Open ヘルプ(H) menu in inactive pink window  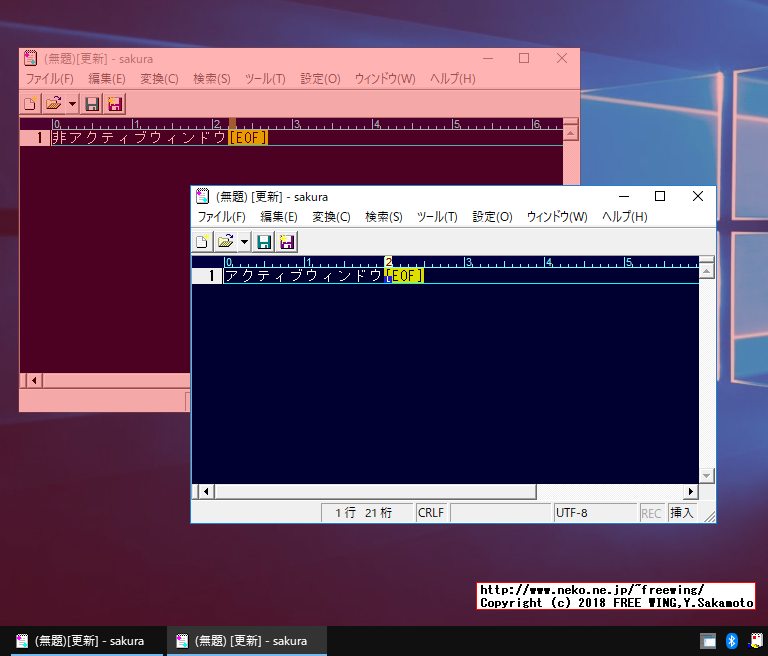[453, 78]
